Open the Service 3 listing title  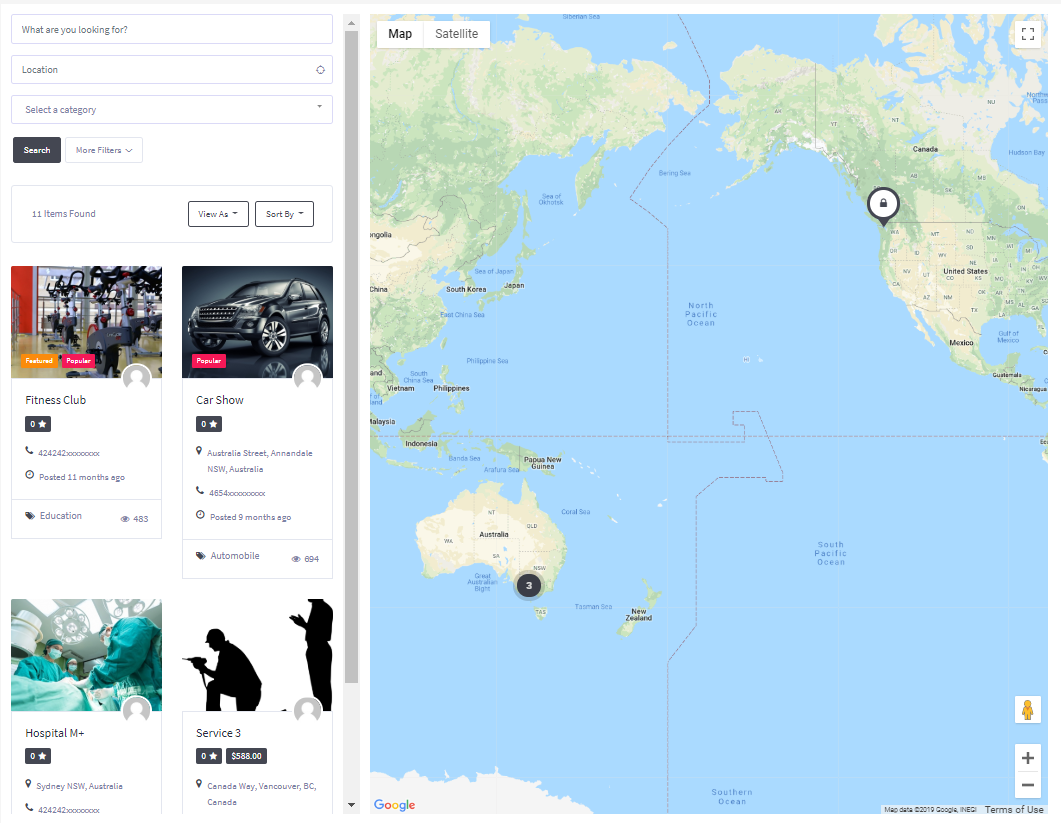click(219, 733)
